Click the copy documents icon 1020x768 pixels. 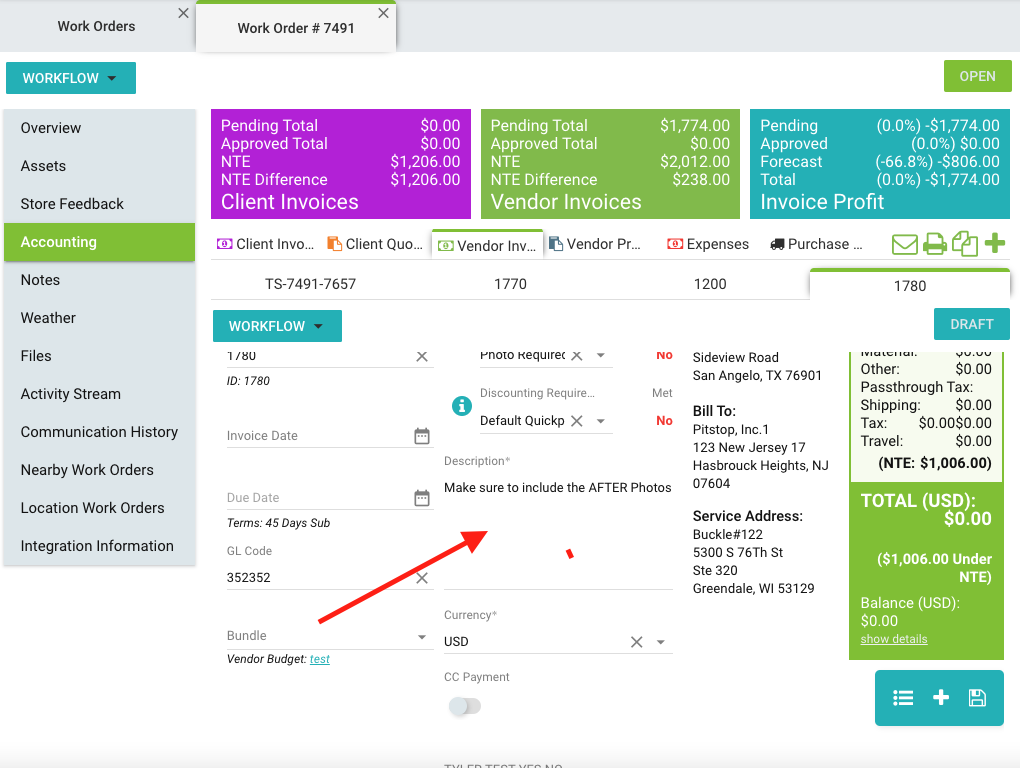click(965, 244)
